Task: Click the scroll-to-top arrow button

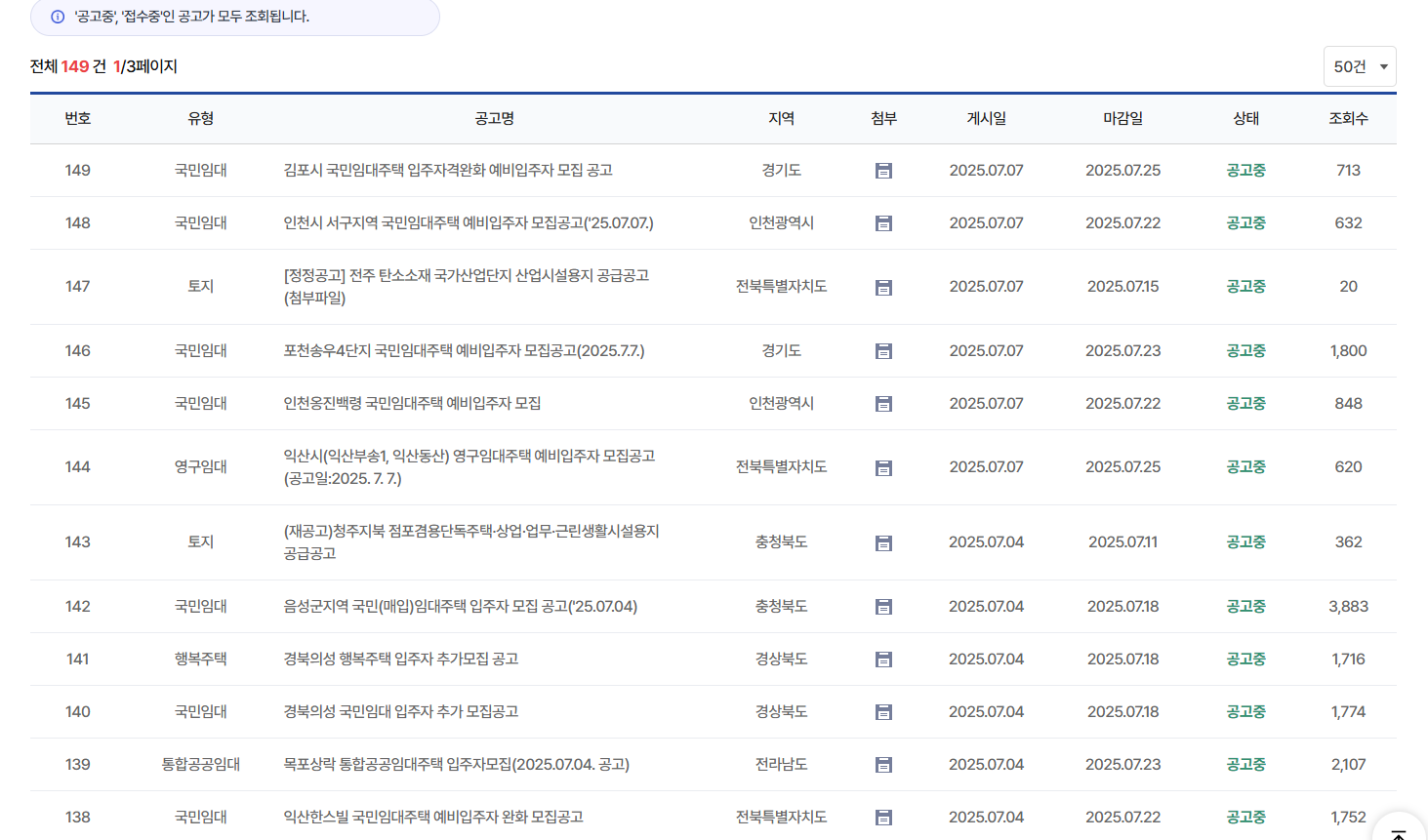Action: point(1399,829)
